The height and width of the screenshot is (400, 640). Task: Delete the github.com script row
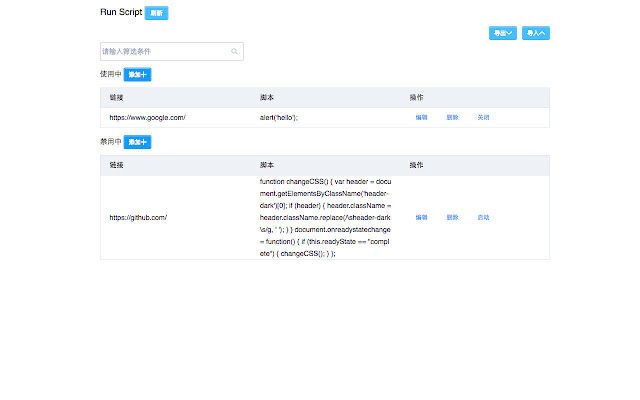point(452,218)
